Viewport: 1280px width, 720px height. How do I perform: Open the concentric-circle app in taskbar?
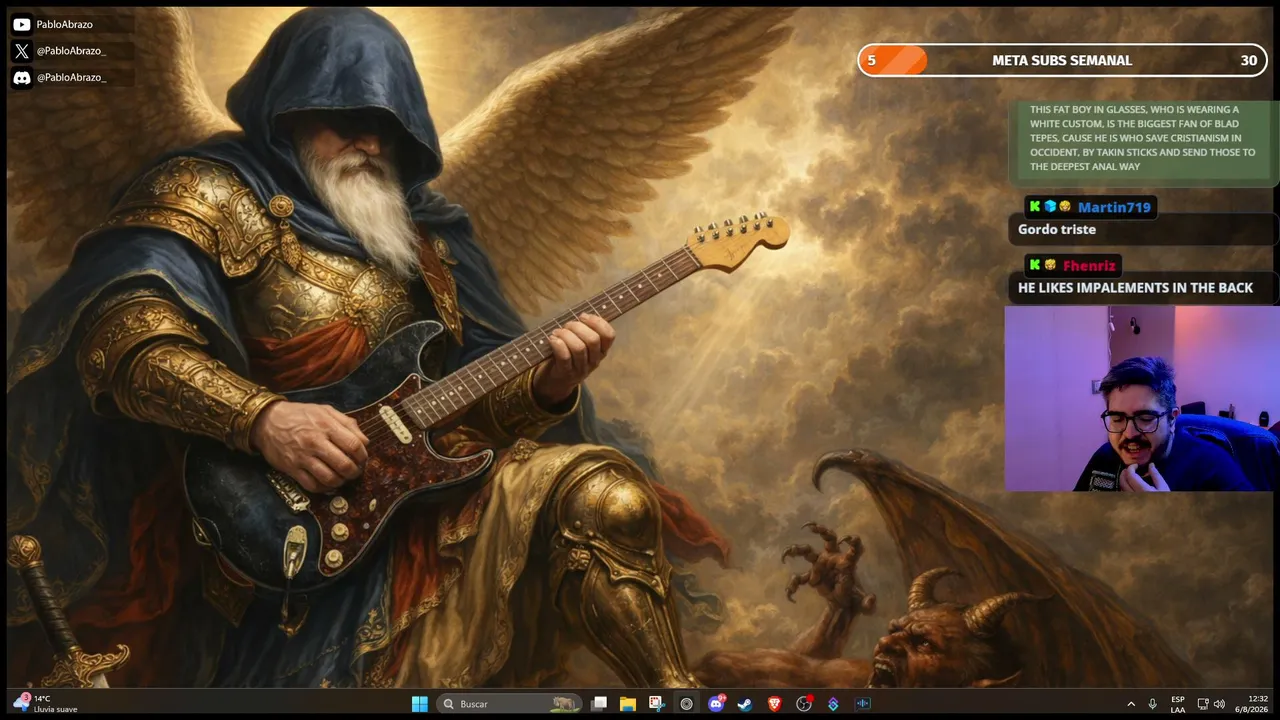click(x=686, y=704)
